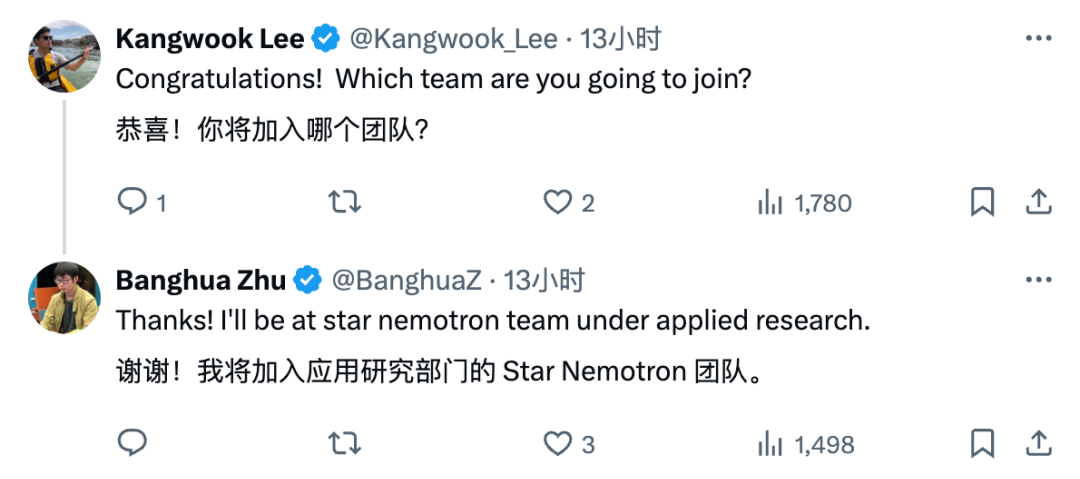Reply to Banghua Zhu's tweet
Screen dimensions: 1080x479
[x=132, y=443]
